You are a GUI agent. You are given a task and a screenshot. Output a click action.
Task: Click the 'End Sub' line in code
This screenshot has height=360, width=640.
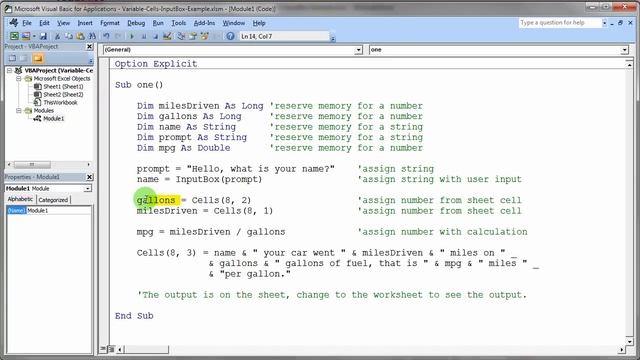(134, 316)
